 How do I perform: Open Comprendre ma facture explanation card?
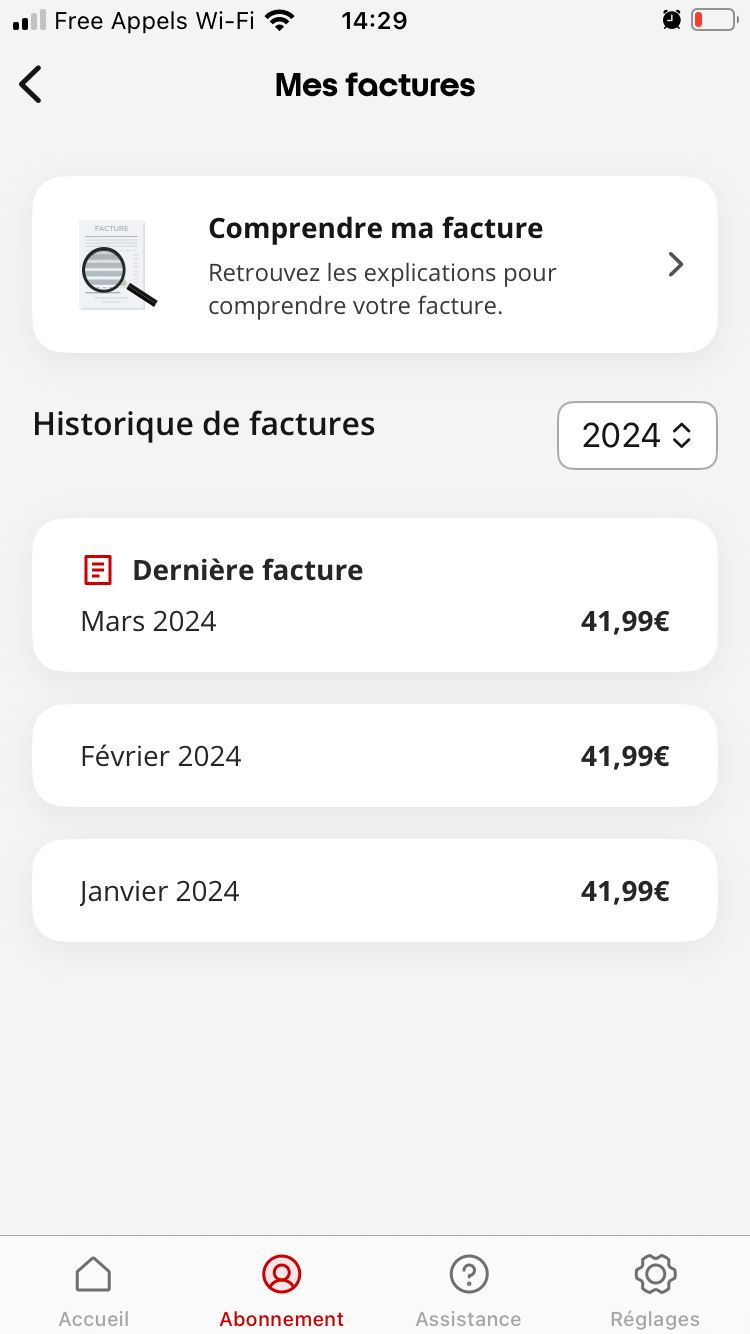pyautogui.click(x=374, y=265)
